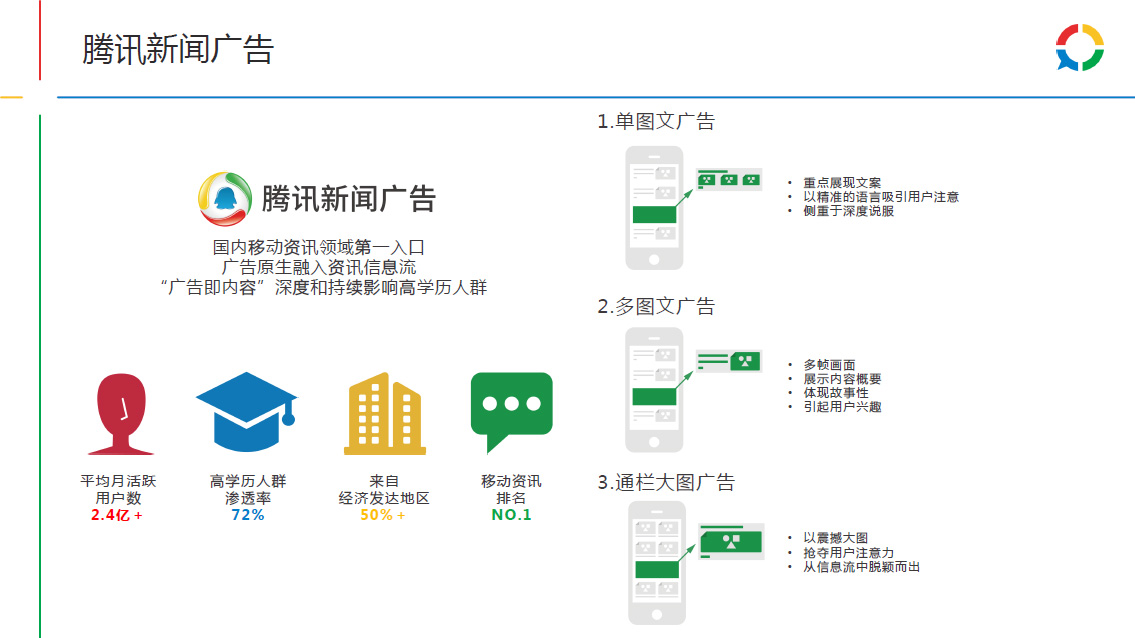The width and height of the screenshot is (1135, 638).
Task: Click the phone mockup under 3.通栏大图广告
Action: pos(657,563)
